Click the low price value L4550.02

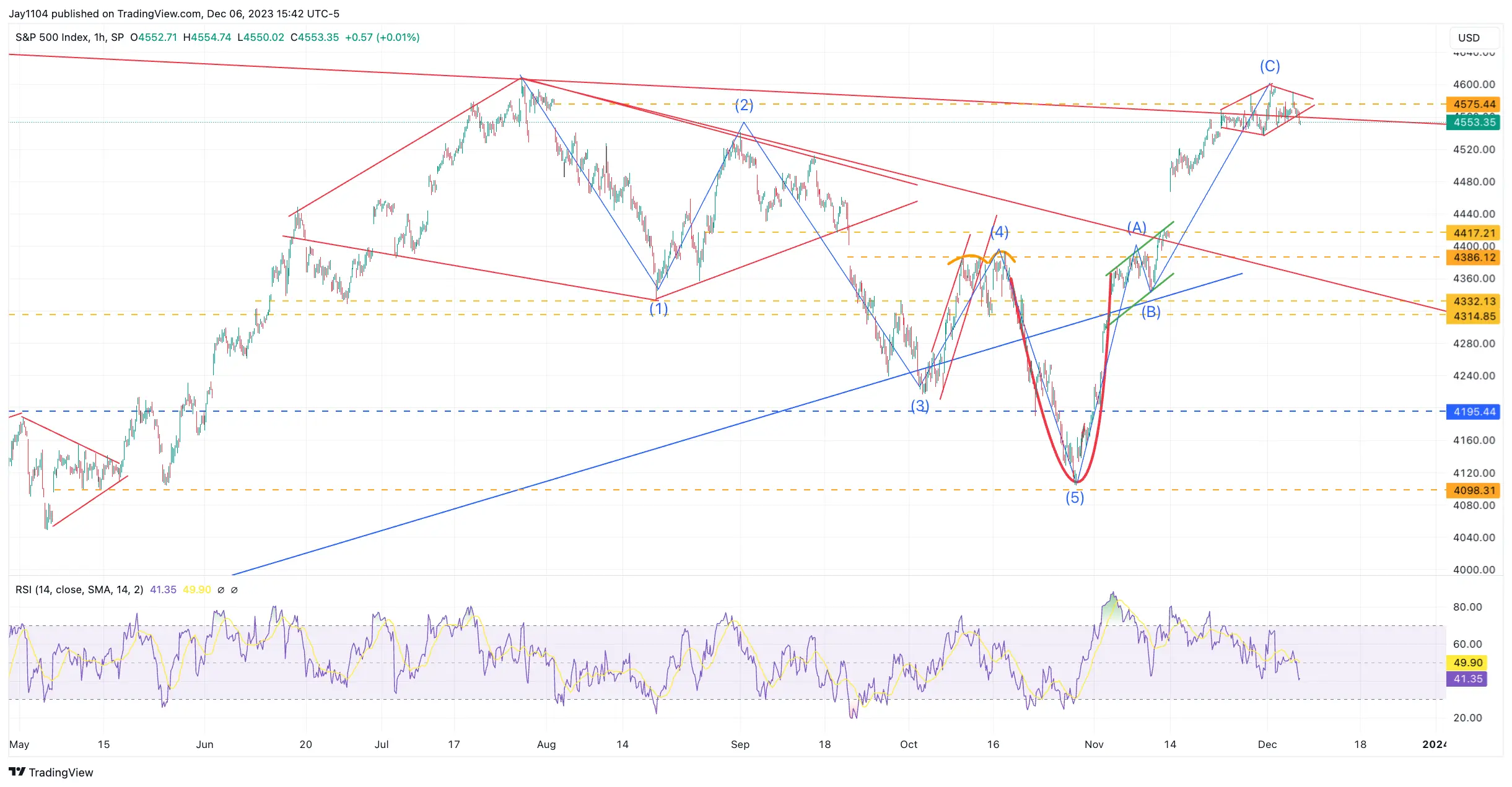click(261, 37)
